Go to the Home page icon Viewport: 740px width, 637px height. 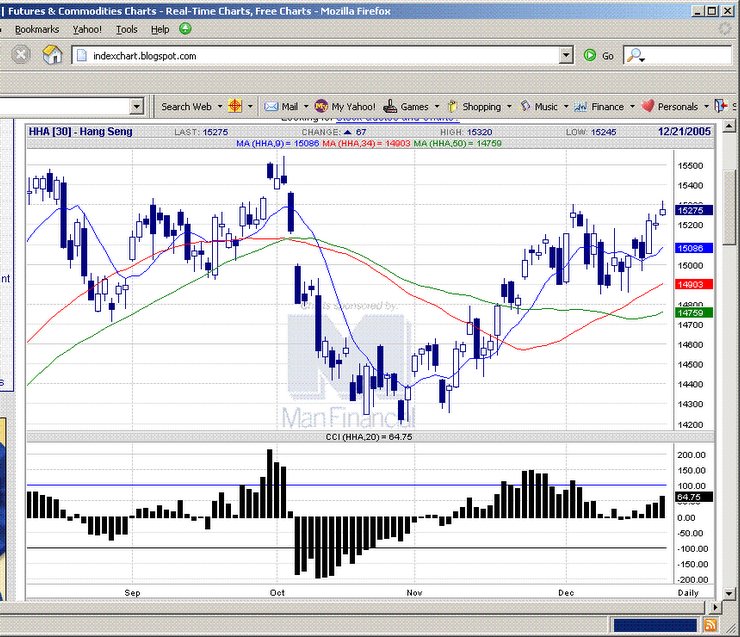point(52,55)
